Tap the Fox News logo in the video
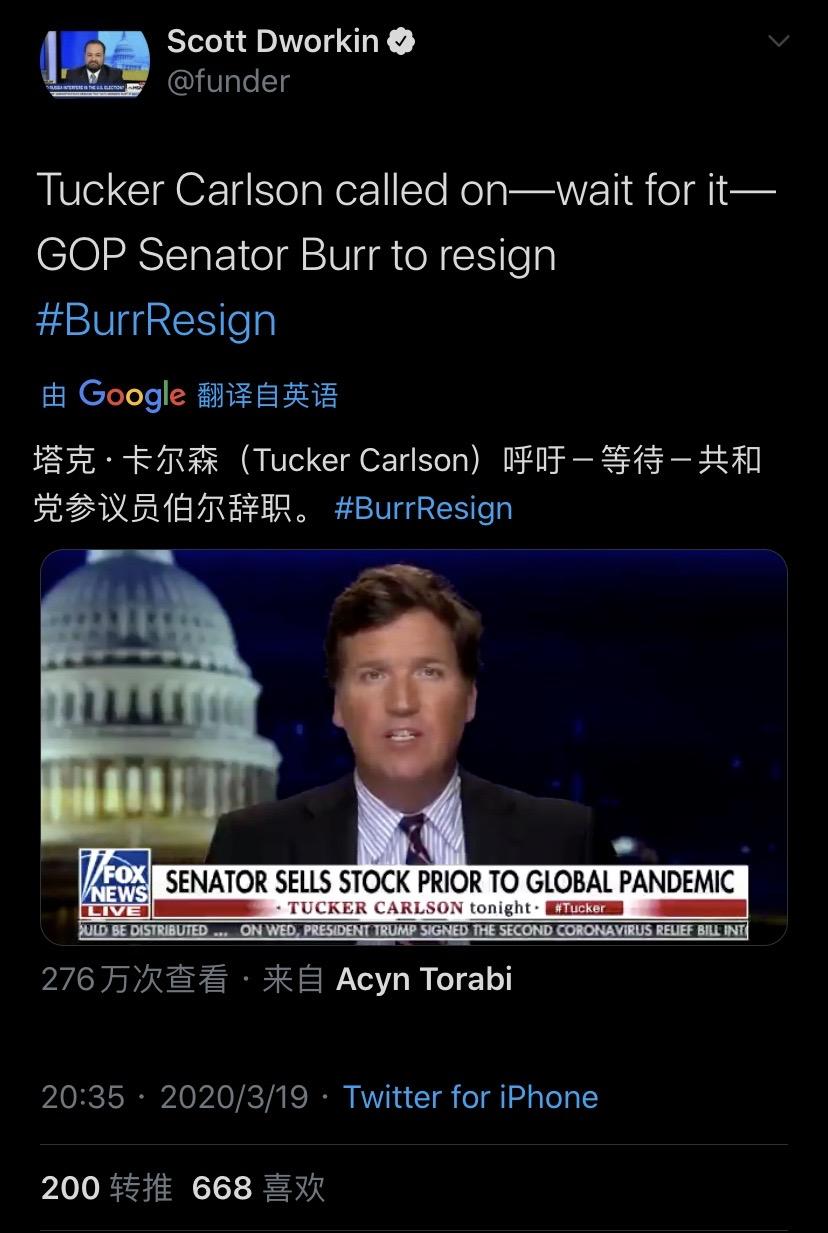The width and height of the screenshot is (828, 1233). (x=115, y=884)
